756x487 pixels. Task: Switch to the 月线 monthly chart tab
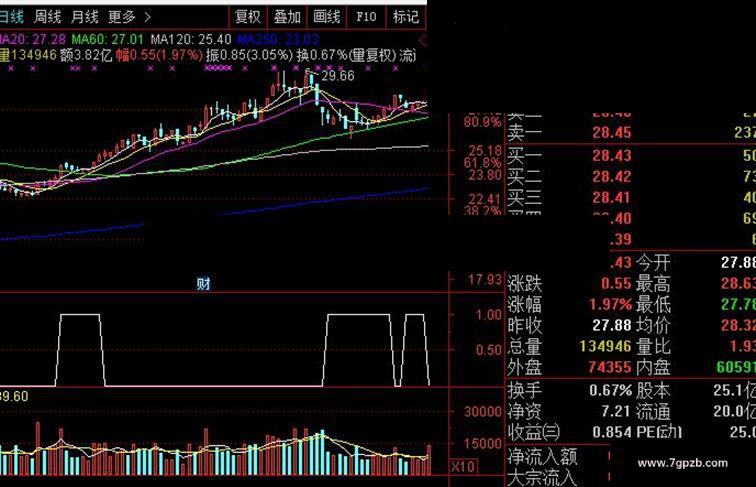84,17
